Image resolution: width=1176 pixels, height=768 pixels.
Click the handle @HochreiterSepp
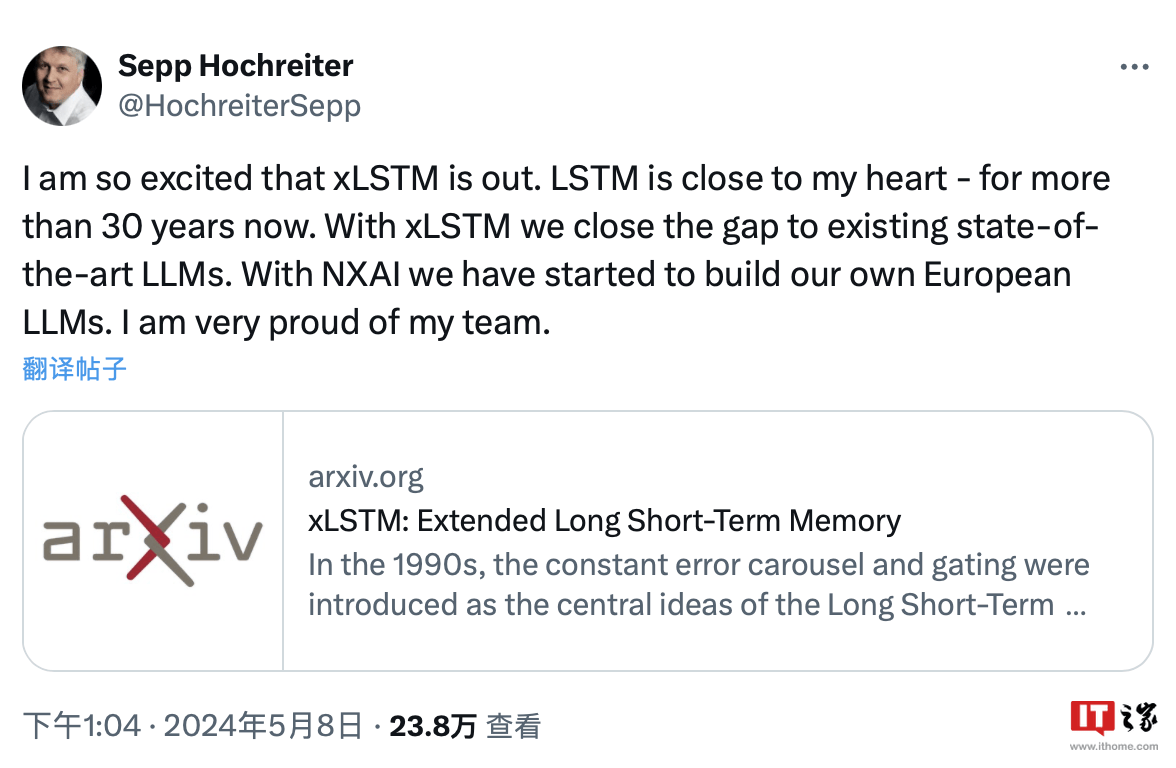pyautogui.click(x=239, y=103)
